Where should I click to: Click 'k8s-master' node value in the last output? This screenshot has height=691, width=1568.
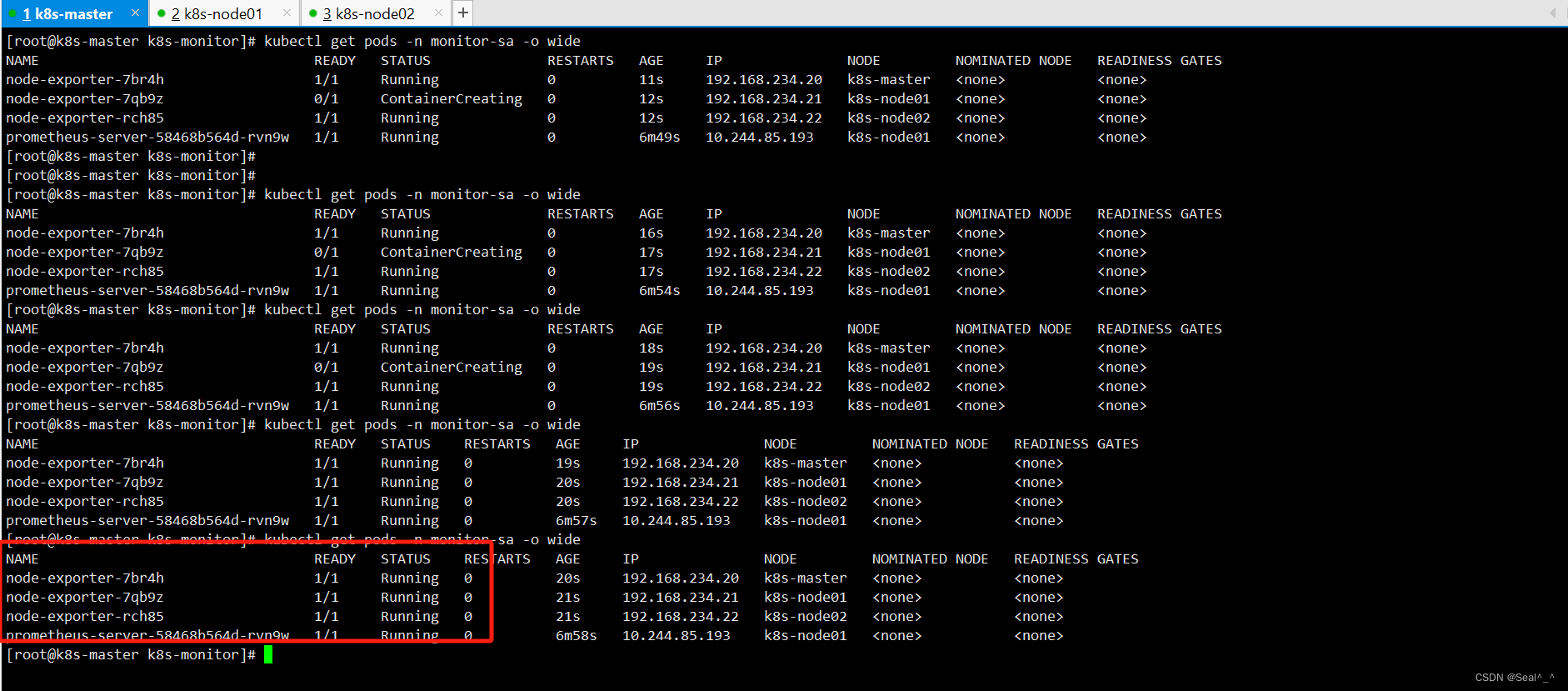click(806, 578)
